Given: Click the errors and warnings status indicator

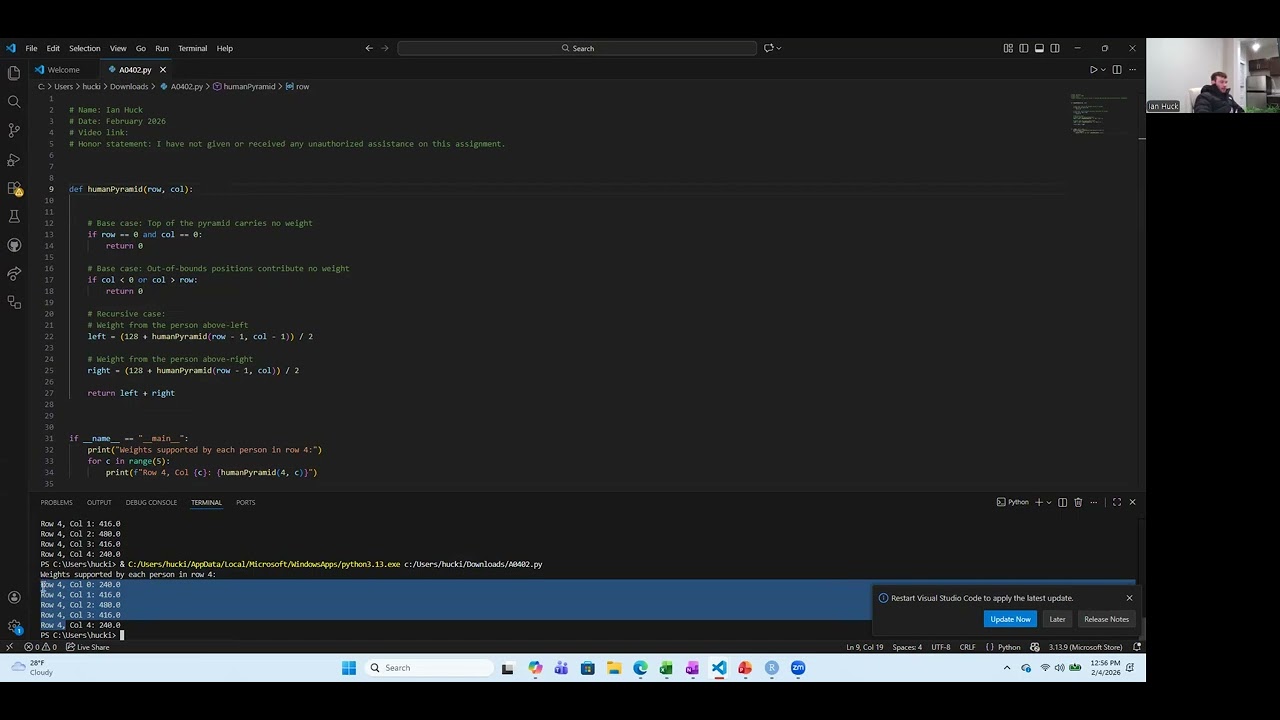Looking at the screenshot, I should click(x=40, y=647).
